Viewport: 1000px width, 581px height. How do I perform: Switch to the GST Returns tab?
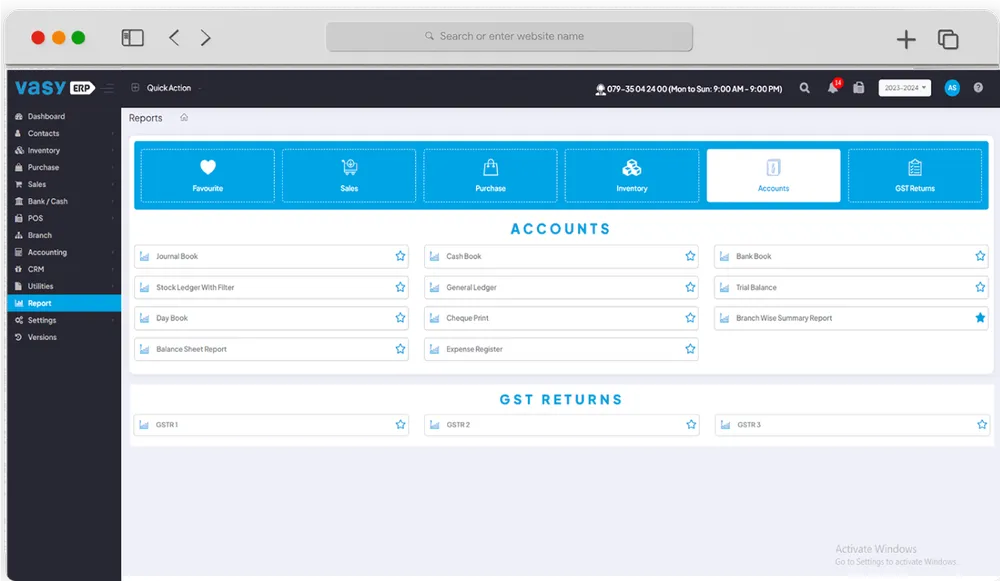coord(916,175)
